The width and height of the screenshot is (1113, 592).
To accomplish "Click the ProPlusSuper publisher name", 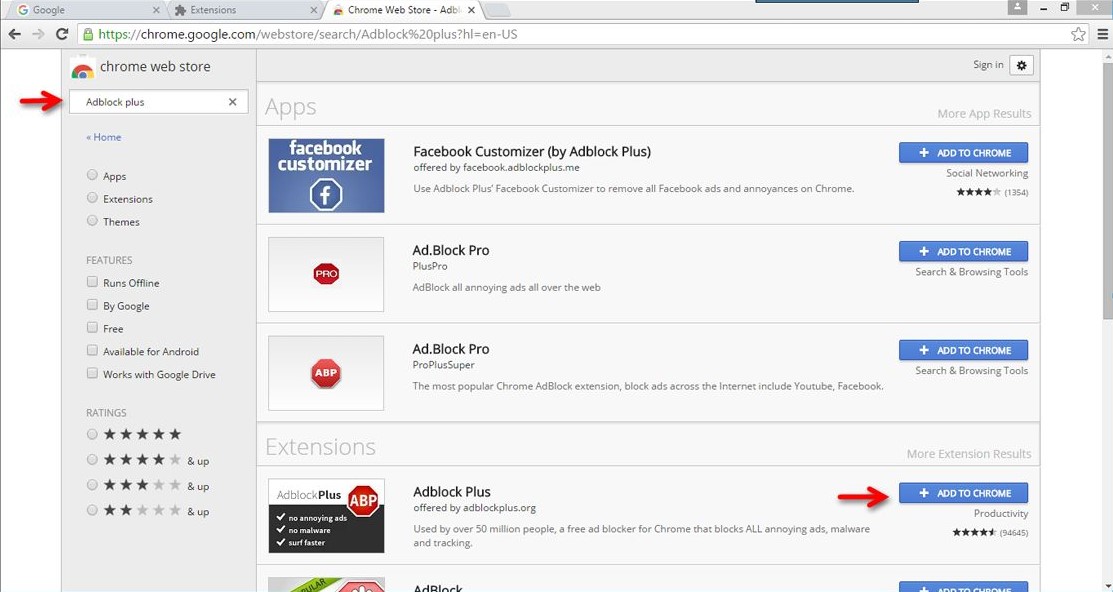I will pos(444,365).
